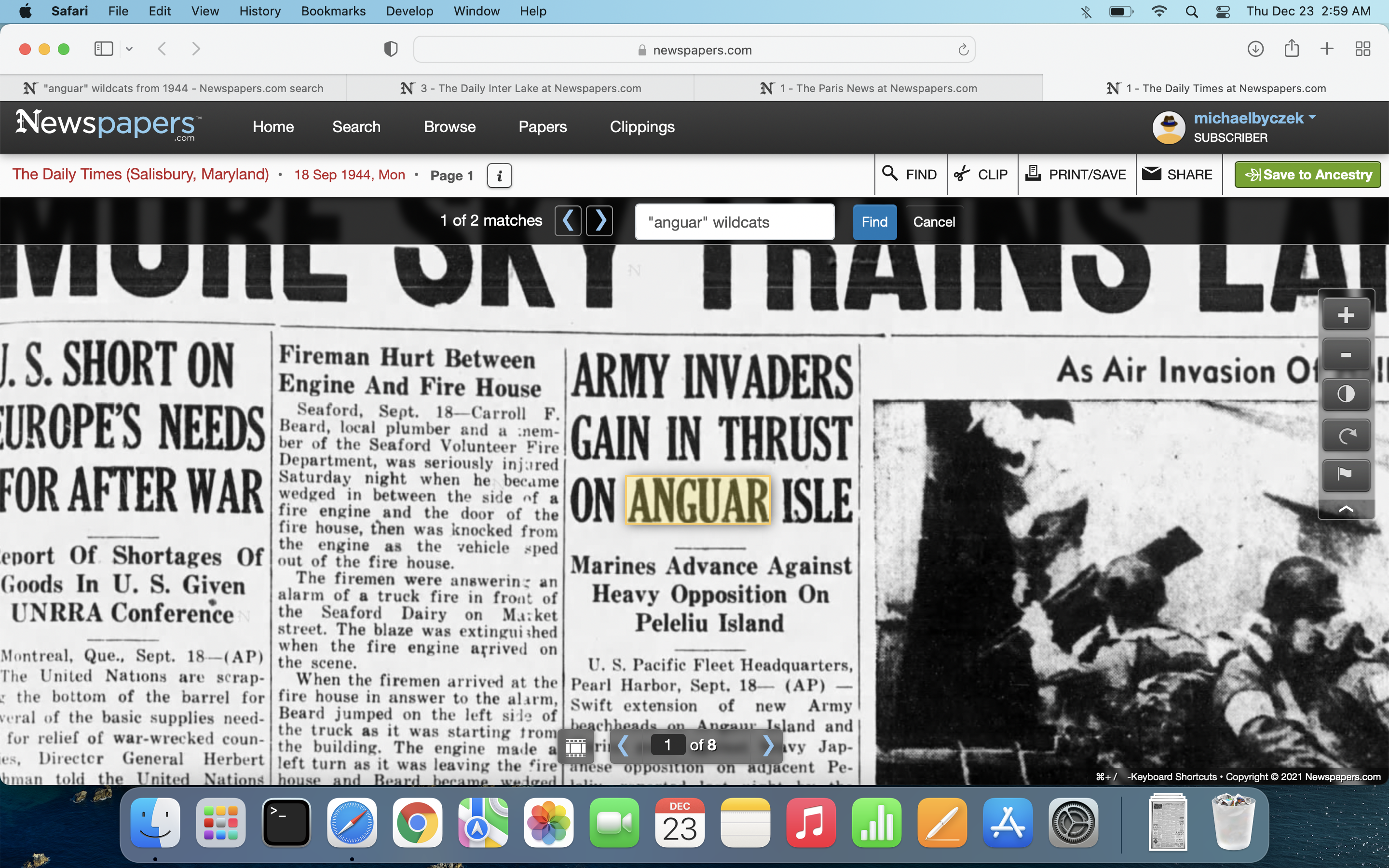
Task: Expand the sidebar options chevron
Action: point(129,49)
